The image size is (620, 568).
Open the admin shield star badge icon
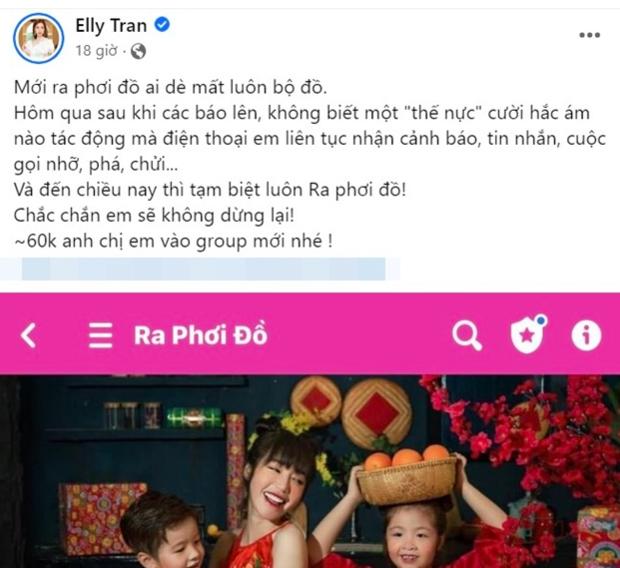pyautogui.click(x=528, y=335)
